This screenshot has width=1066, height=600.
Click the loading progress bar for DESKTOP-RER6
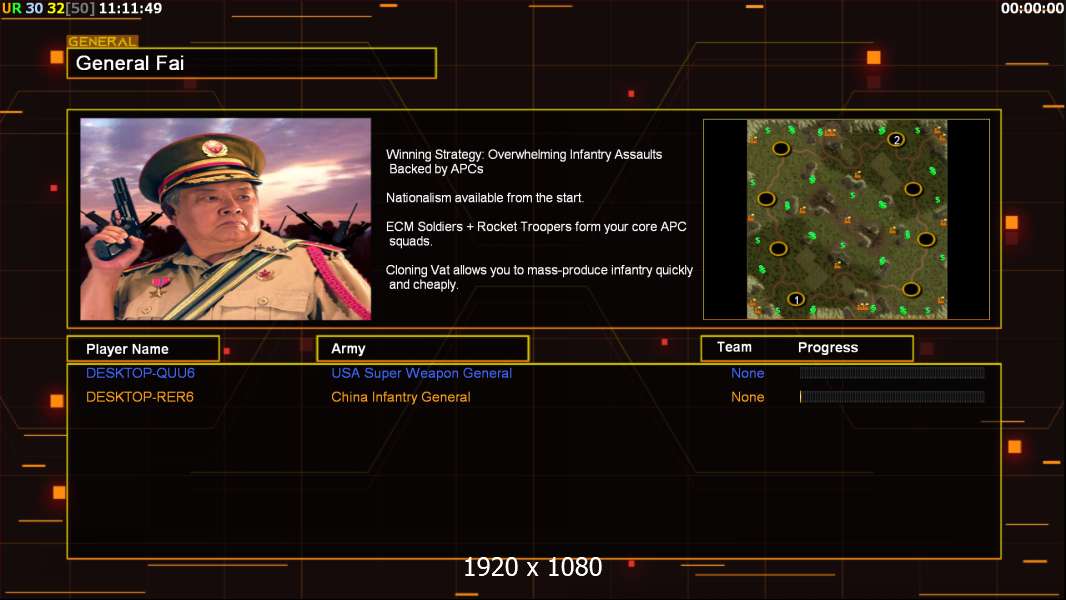[892, 396]
